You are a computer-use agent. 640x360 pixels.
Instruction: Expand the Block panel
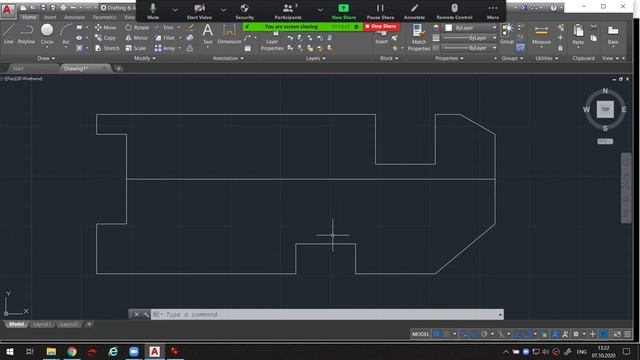389,58
